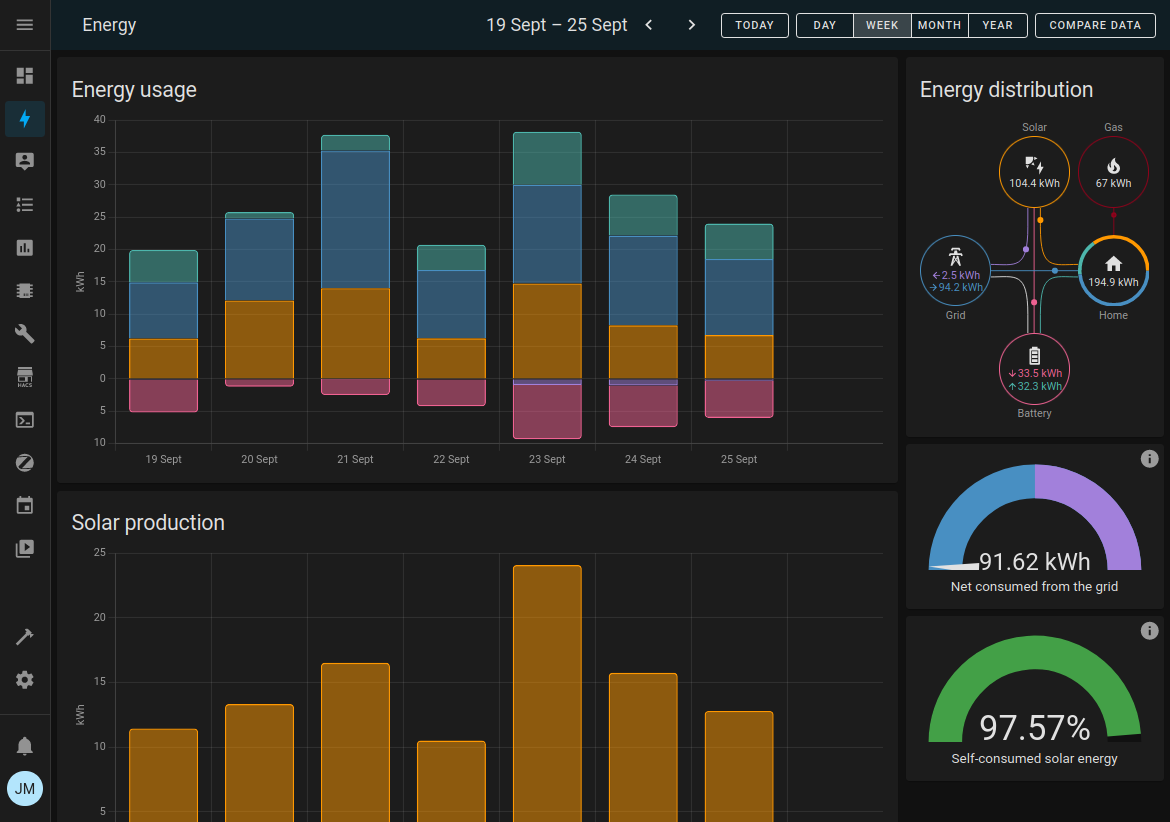The height and width of the screenshot is (822, 1170).
Task: Go to next week with right chevron
Action: 691,25
